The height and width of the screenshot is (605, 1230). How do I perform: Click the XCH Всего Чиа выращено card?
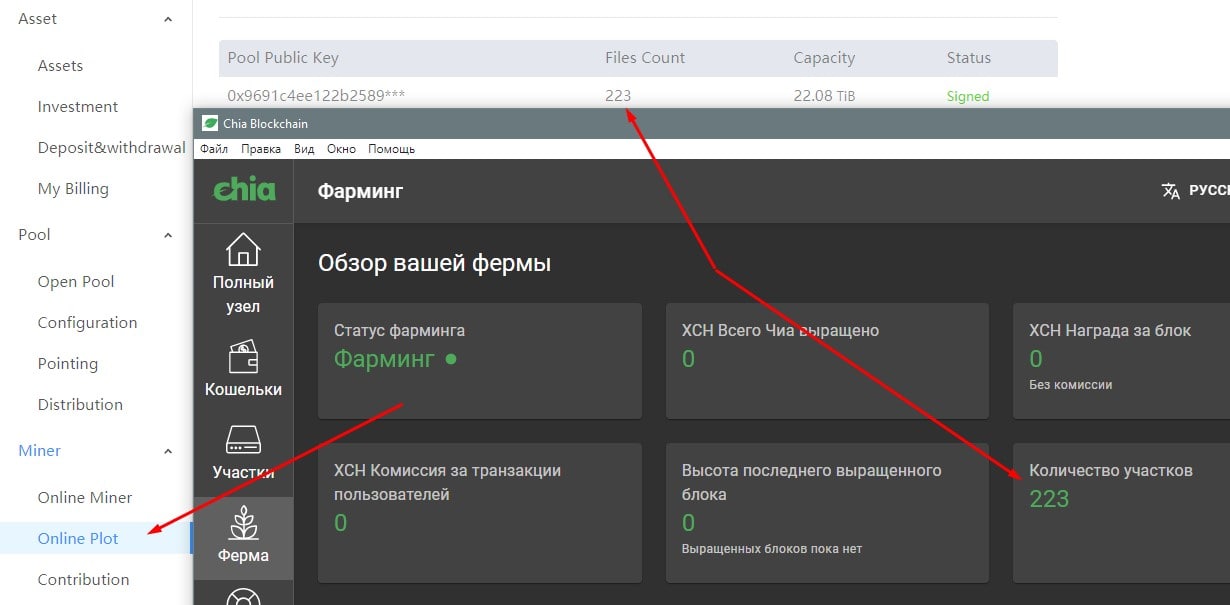click(x=827, y=360)
